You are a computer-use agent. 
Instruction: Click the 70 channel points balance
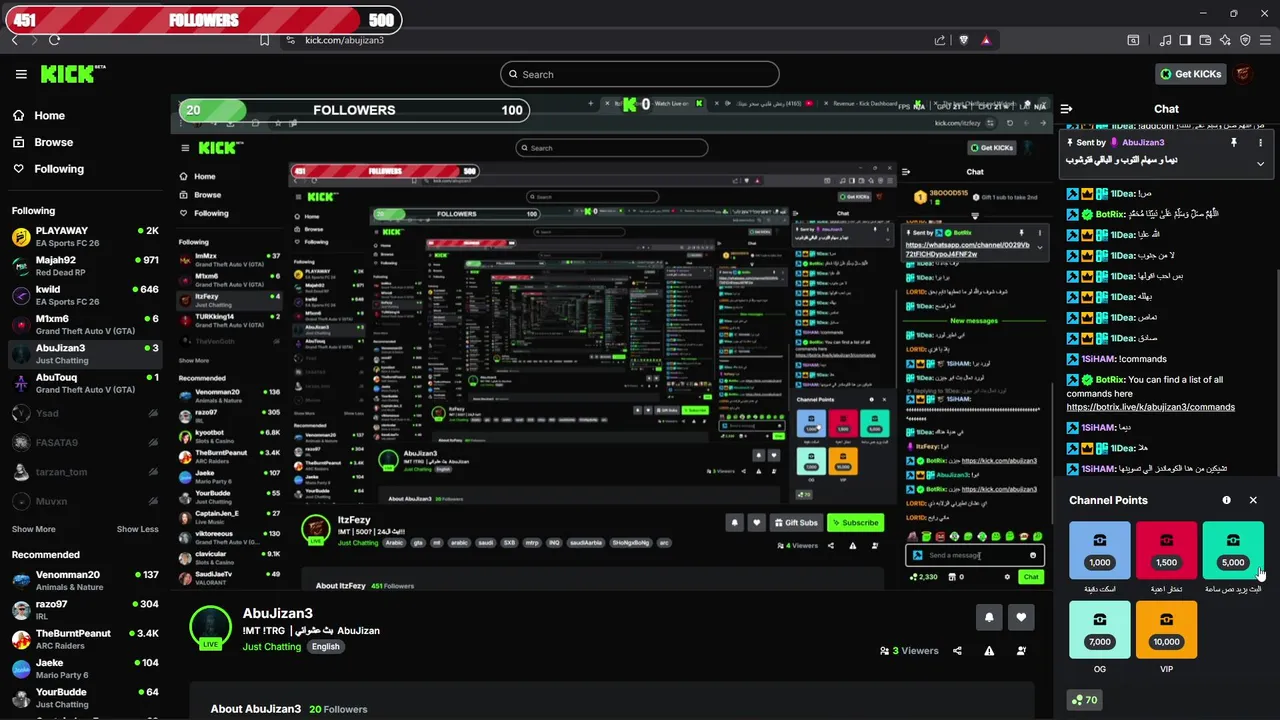point(1084,700)
